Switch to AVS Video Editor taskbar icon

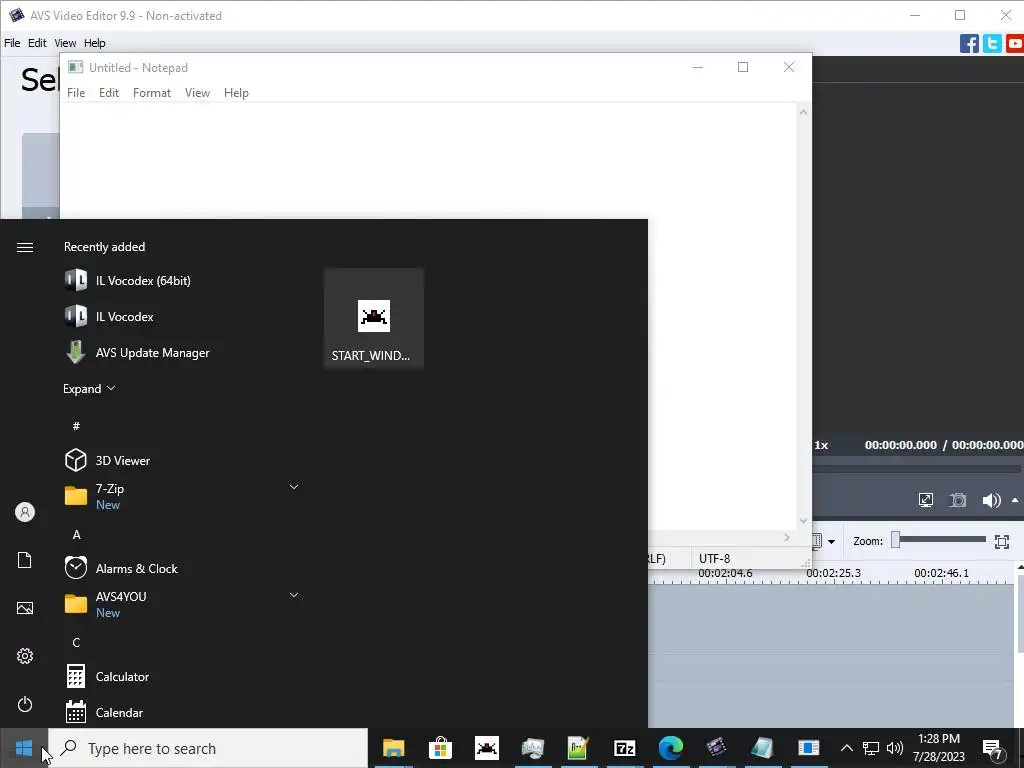(x=716, y=748)
